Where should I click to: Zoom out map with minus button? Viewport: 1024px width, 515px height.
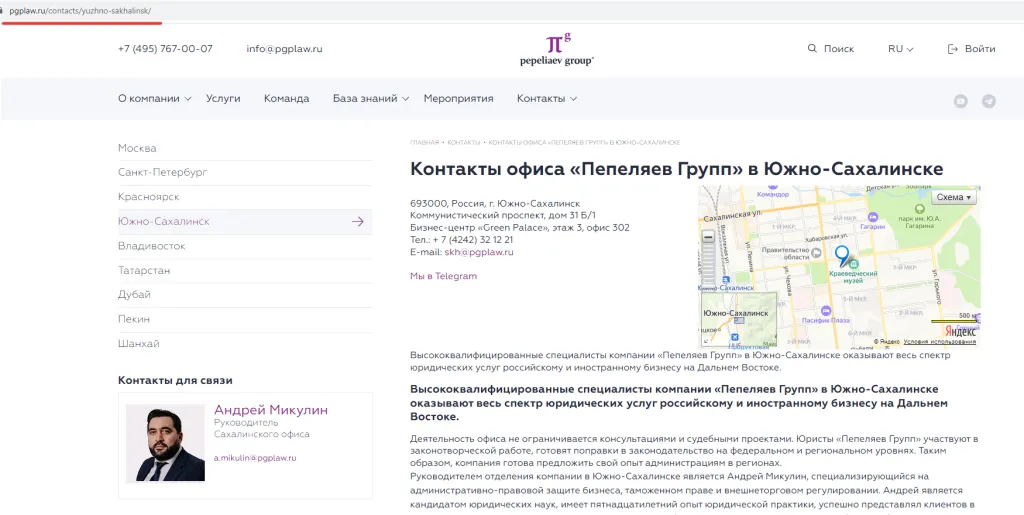[708, 237]
